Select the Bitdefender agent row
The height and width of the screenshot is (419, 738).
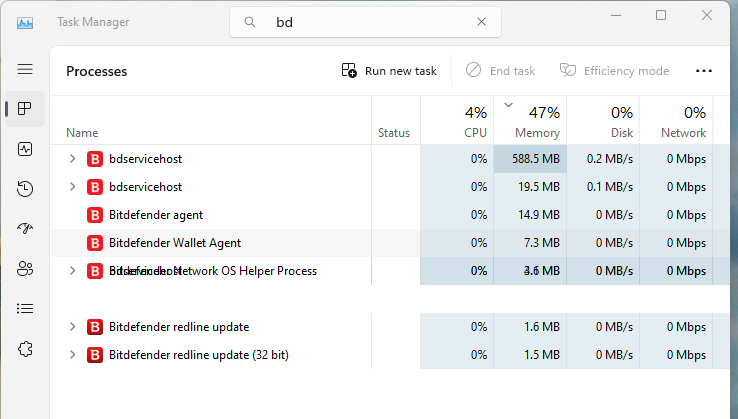[x=156, y=215]
